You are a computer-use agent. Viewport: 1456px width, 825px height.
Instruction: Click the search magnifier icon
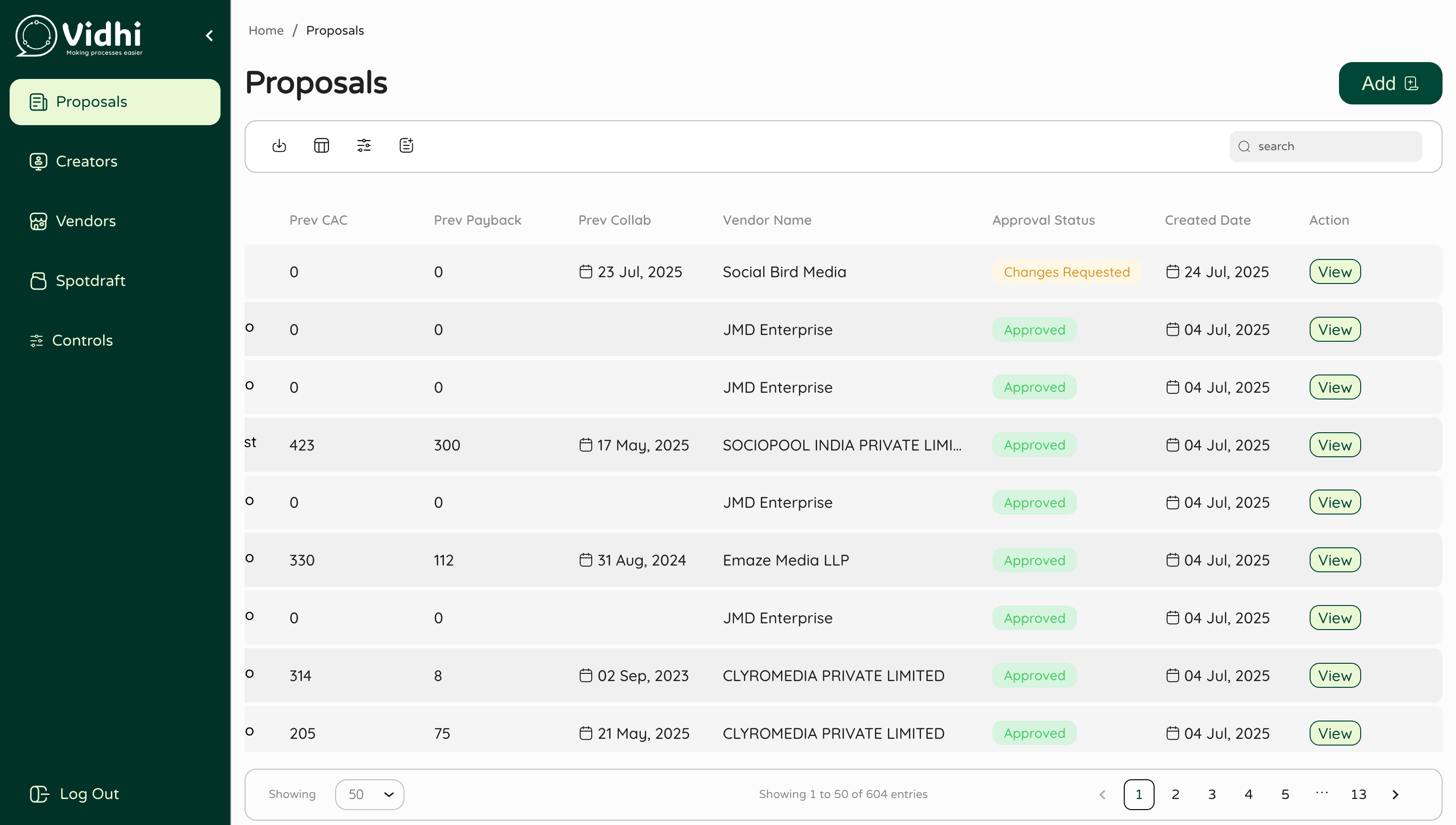click(x=1244, y=147)
